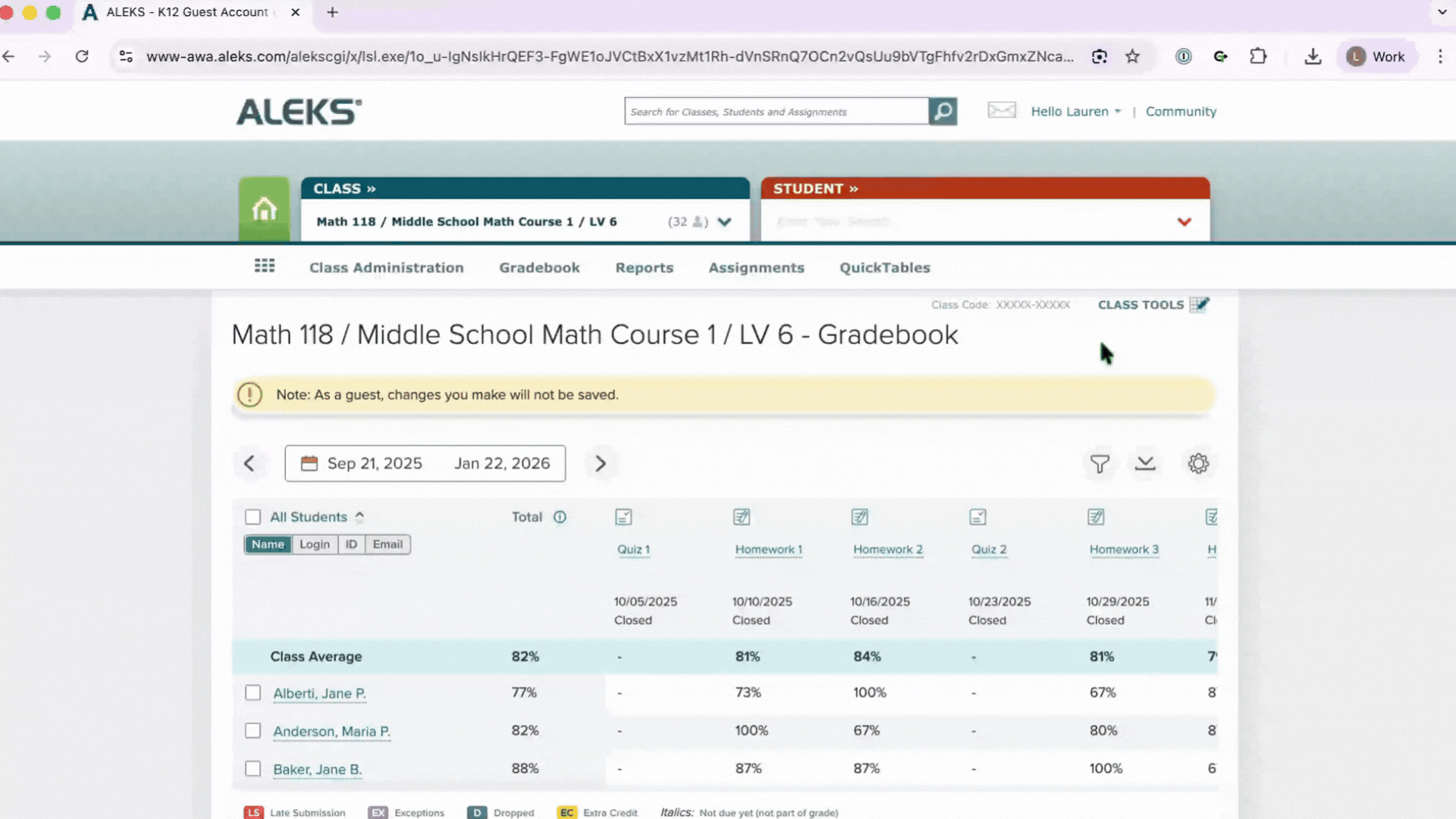Open the Homework 1 assignment link
1456x819 pixels.
point(768,549)
